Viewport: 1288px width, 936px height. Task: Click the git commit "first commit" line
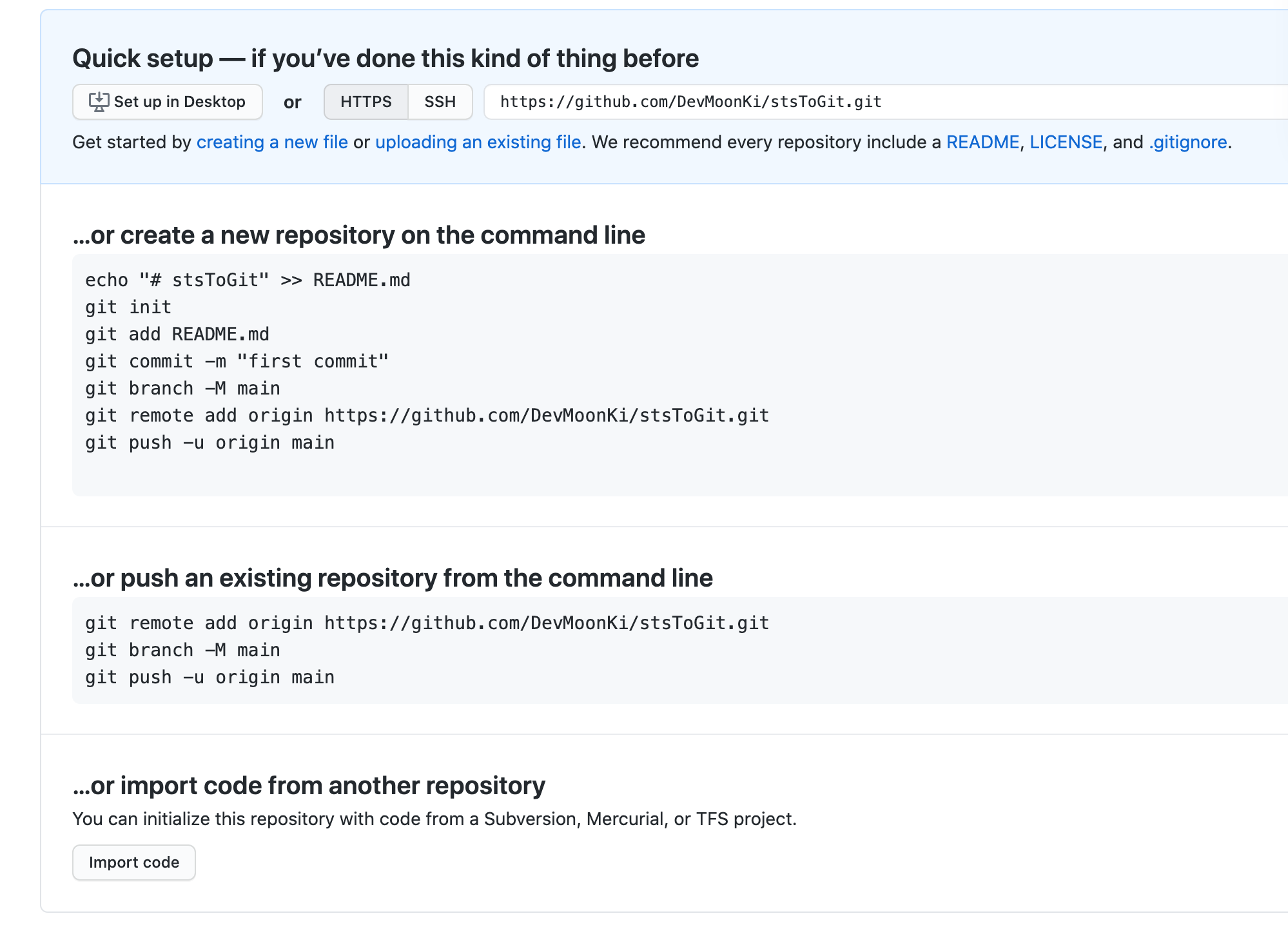click(237, 362)
